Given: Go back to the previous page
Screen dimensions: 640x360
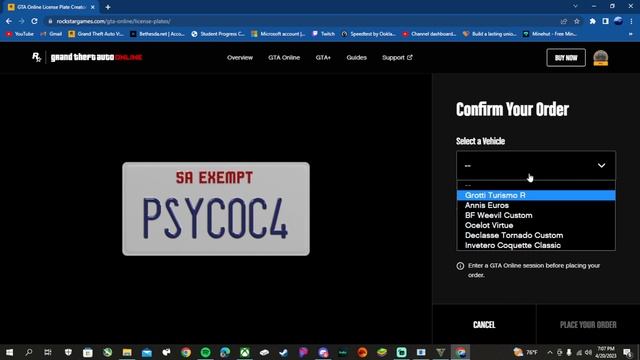Looking at the screenshot, I should click(9, 21).
